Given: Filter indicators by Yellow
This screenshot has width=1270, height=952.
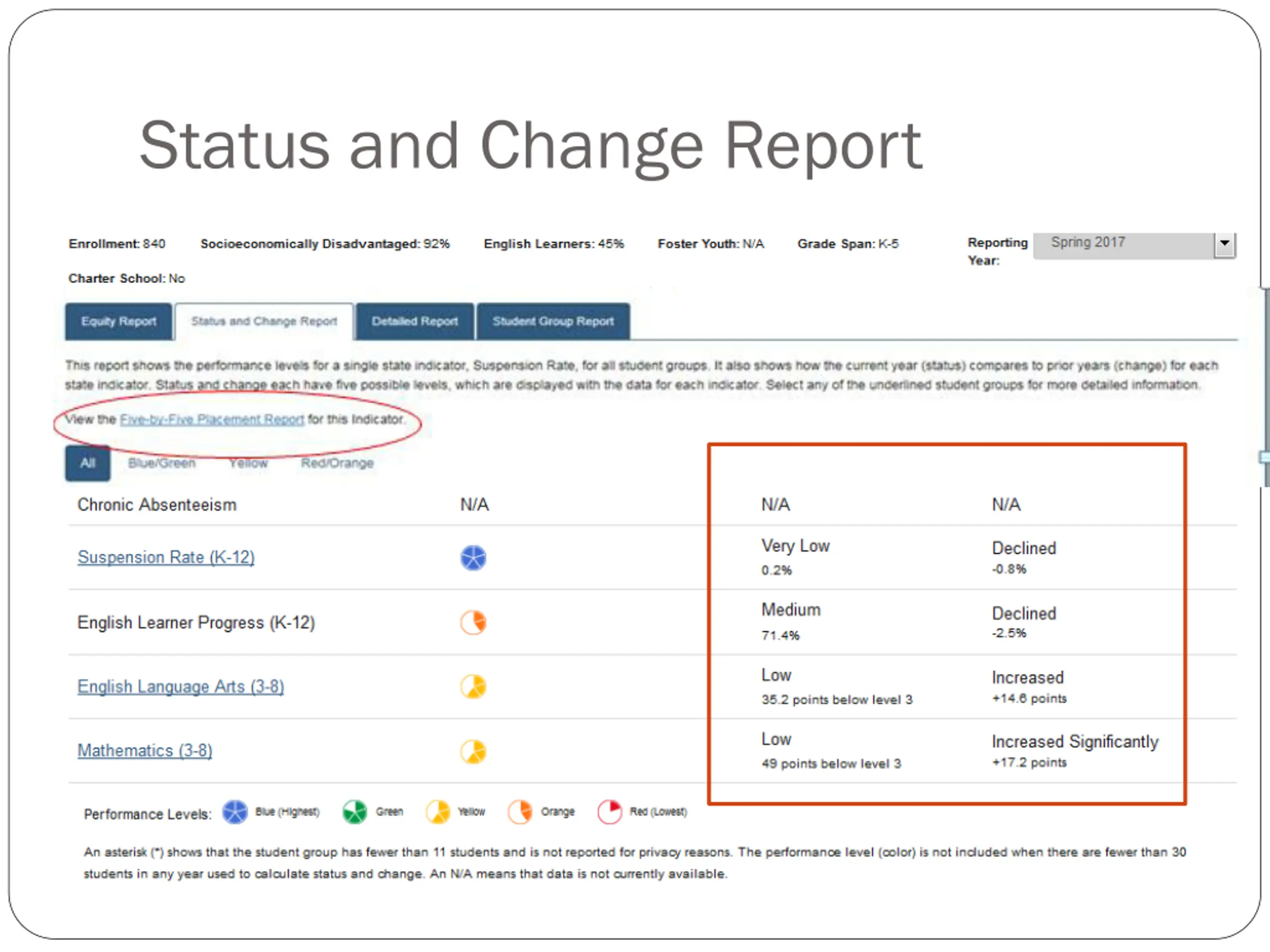Looking at the screenshot, I should coord(248,463).
